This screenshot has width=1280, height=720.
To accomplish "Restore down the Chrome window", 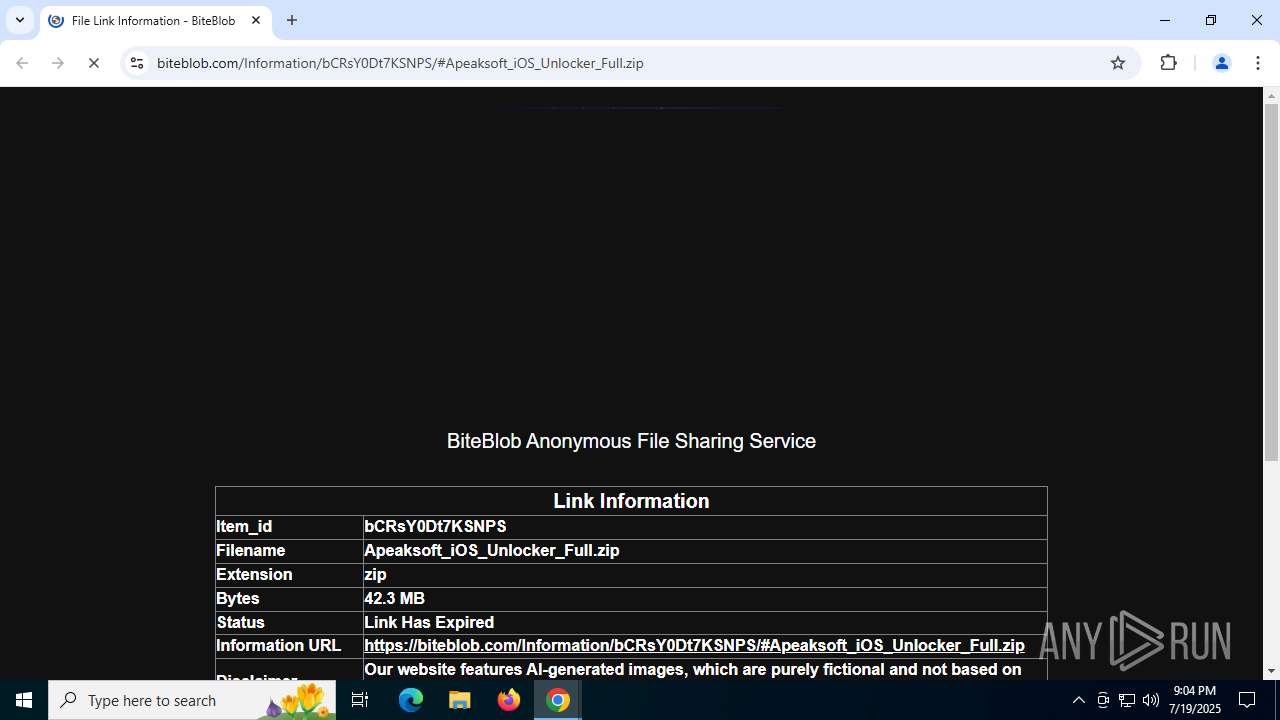I will (x=1211, y=20).
